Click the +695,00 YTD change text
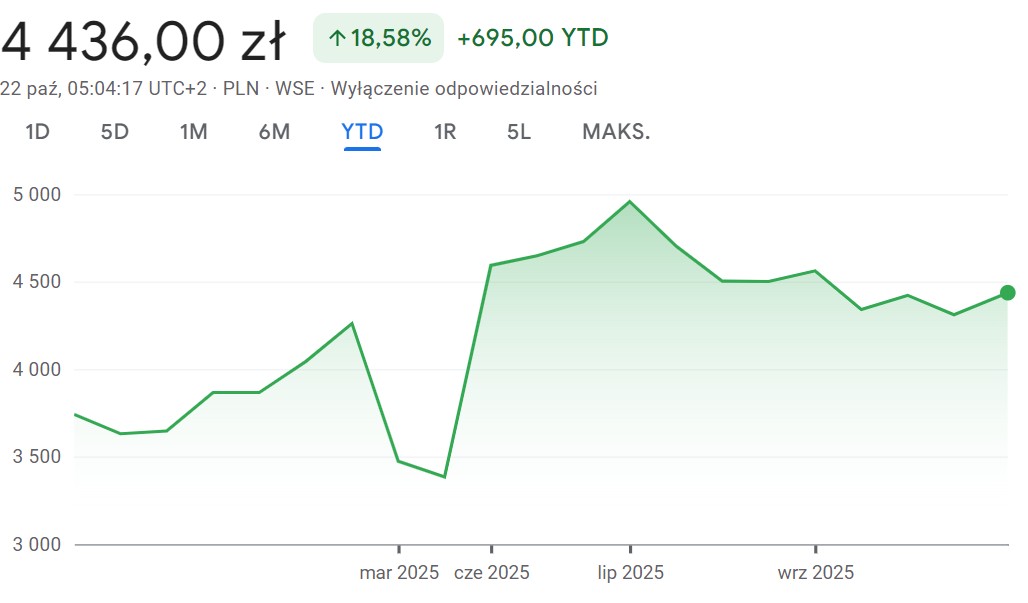The image size is (1028, 603). (533, 39)
